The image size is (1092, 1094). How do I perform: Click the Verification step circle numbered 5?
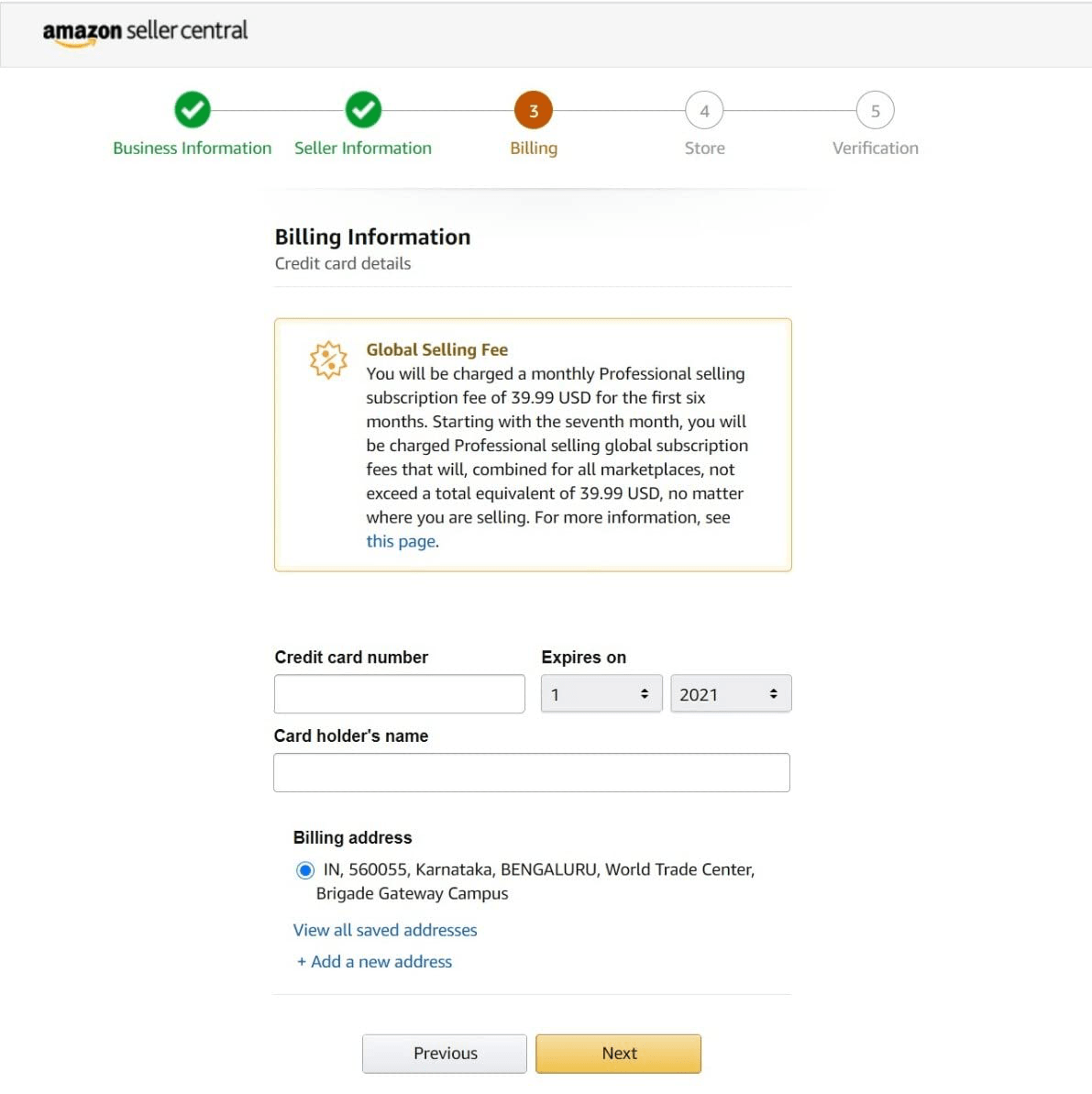(x=875, y=110)
